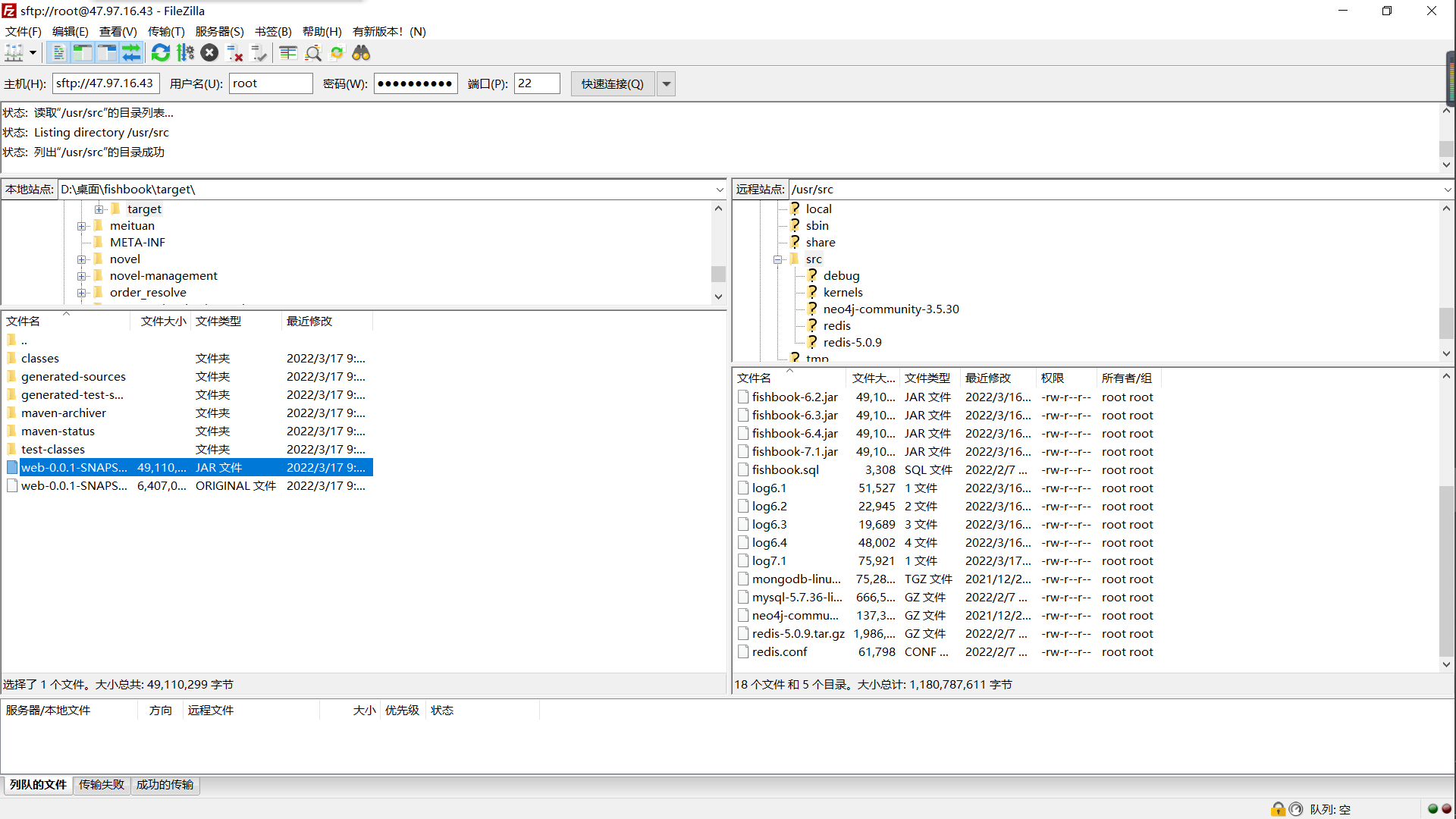Screen dimensions: 1456x819
Task: Collapse the src folder in remote tree
Action: [777, 259]
